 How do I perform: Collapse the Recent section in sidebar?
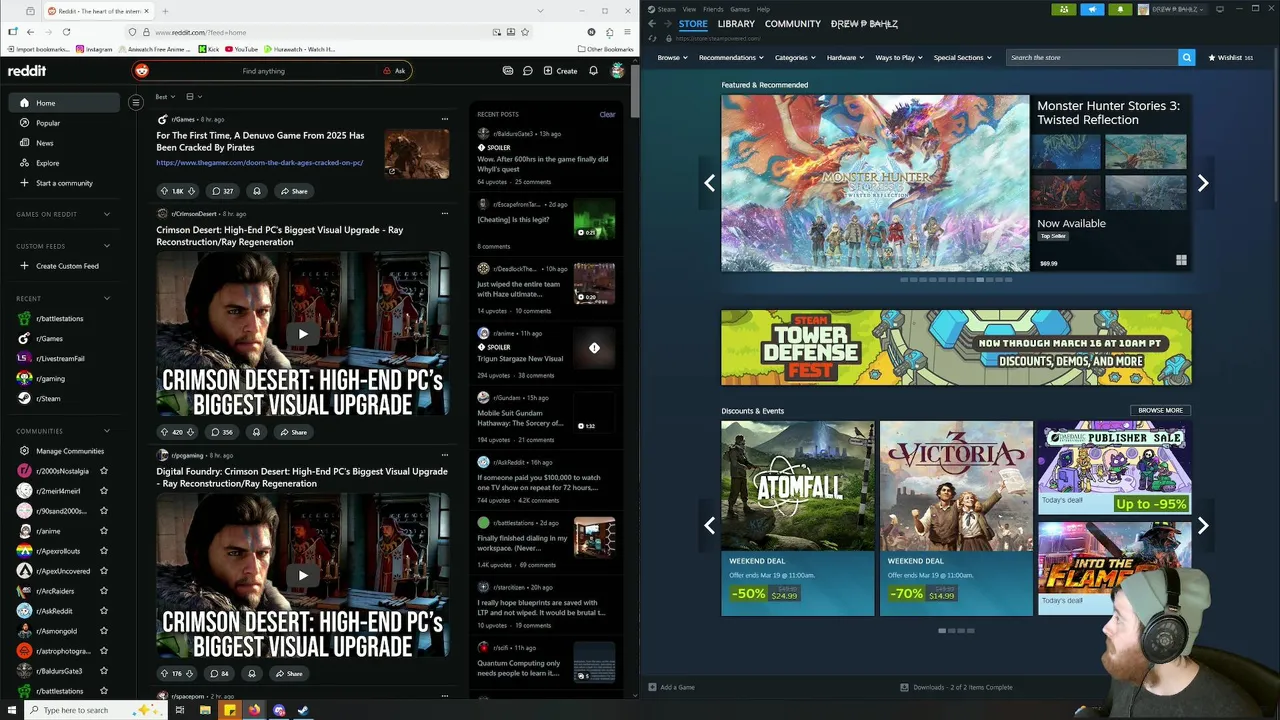[x=107, y=298]
